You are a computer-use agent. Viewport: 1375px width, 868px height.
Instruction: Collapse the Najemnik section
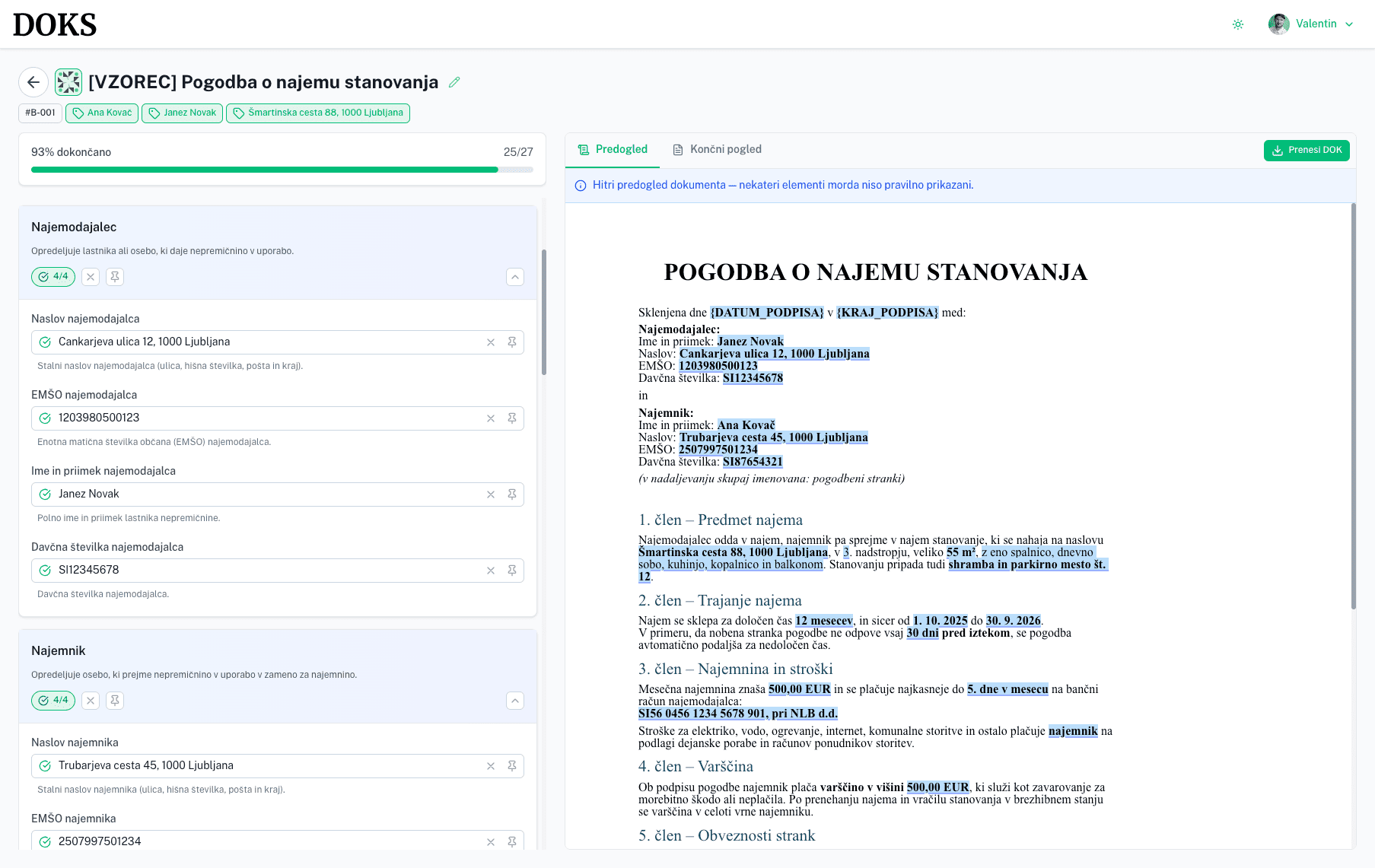coord(515,701)
